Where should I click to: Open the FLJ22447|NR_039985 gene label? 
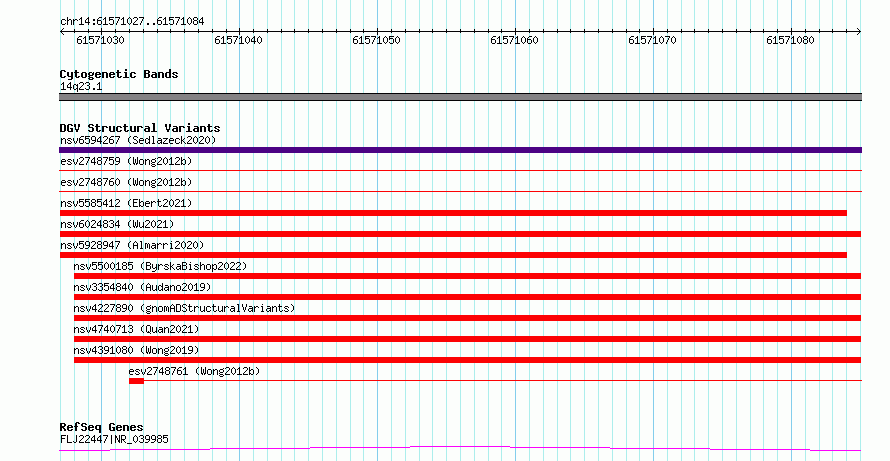pos(114,439)
